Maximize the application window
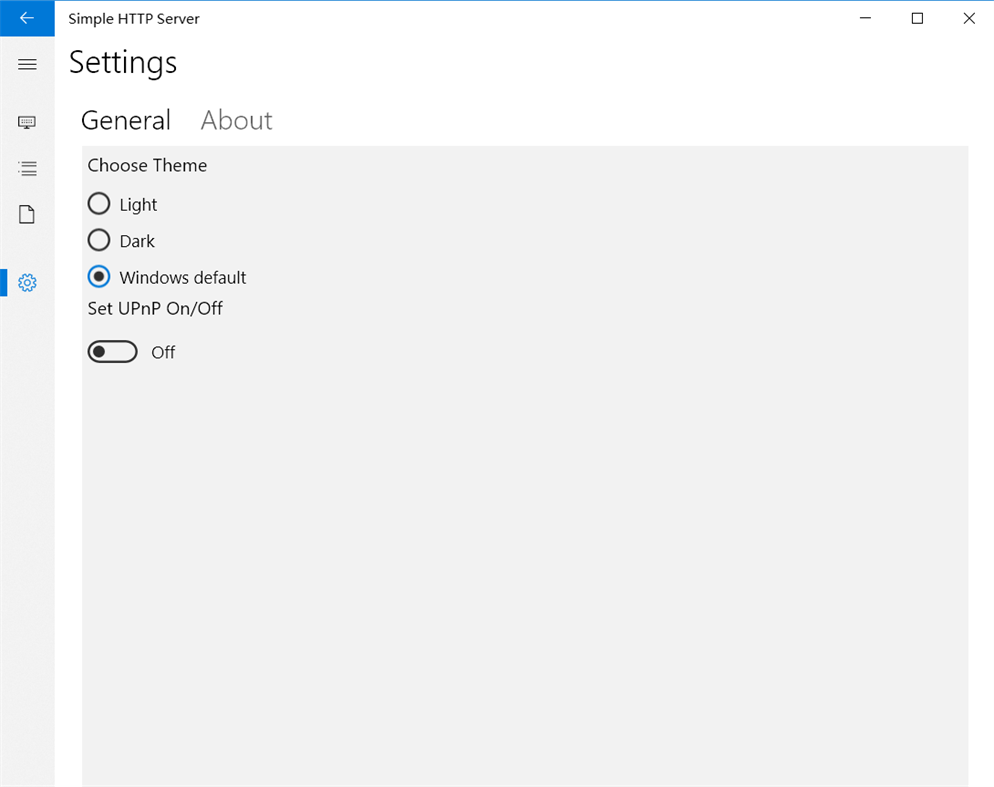 [x=916, y=18]
